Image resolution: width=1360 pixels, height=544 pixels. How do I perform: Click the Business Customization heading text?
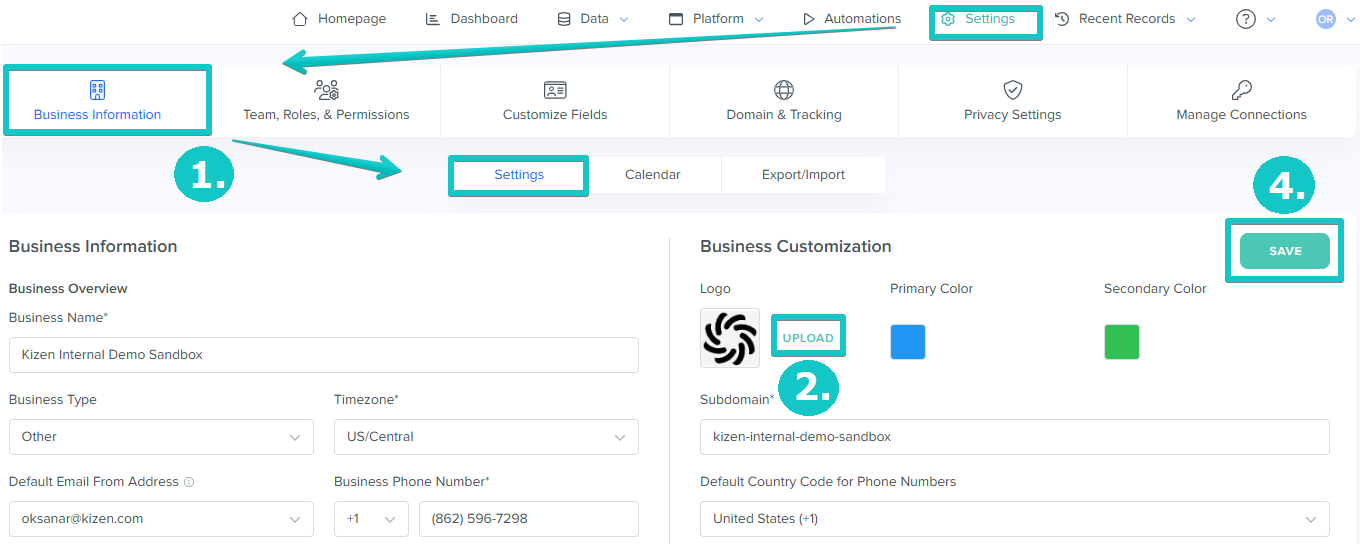[796, 247]
